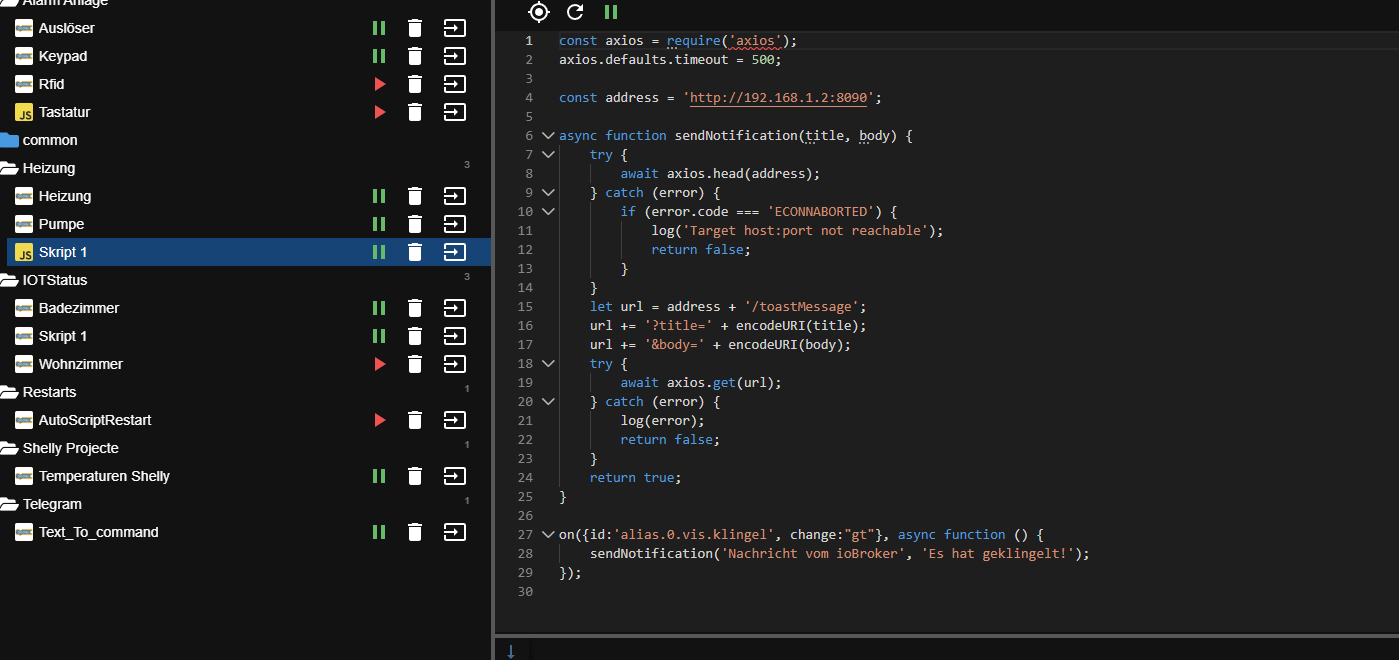Collapse the on() handler block at line 27
The height and width of the screenshot is (660, 1399).
(x=547, y=534)
